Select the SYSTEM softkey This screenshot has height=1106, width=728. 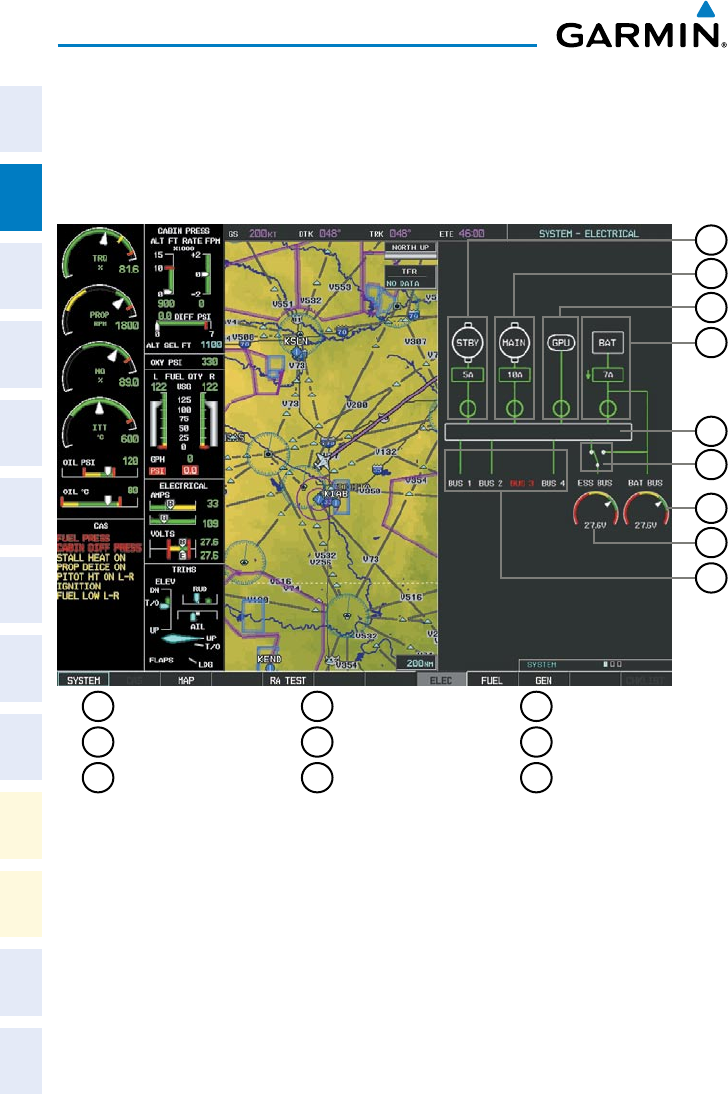pyautogui.click(x=83, y=680)
